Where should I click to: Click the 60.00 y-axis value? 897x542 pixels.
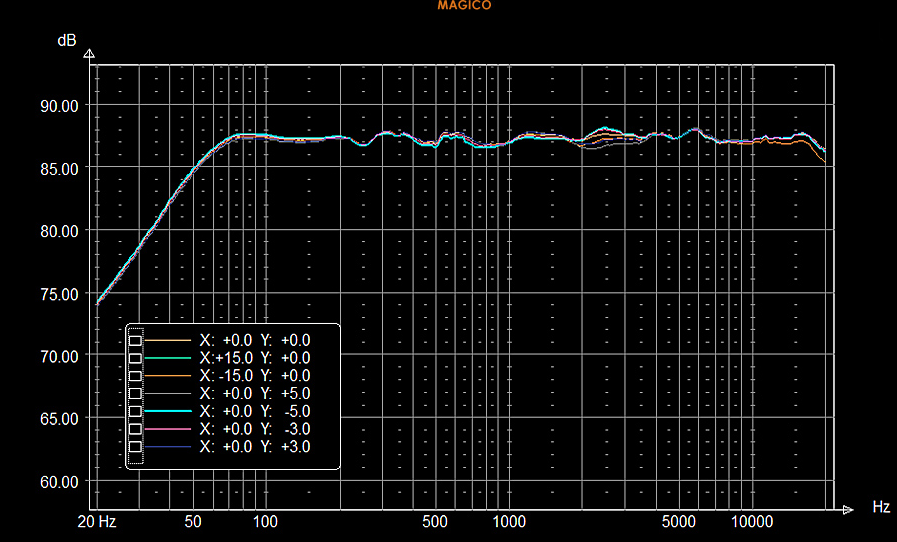point(59,482)
